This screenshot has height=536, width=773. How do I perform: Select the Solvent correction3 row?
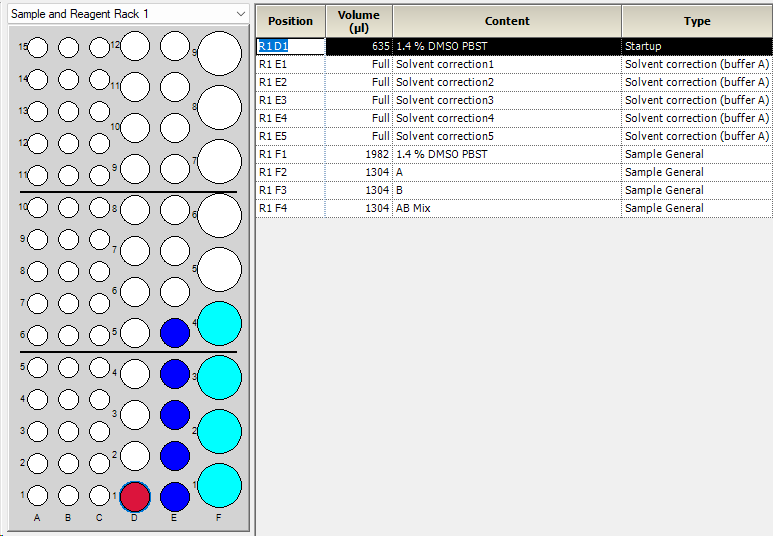tap(507, 100)
